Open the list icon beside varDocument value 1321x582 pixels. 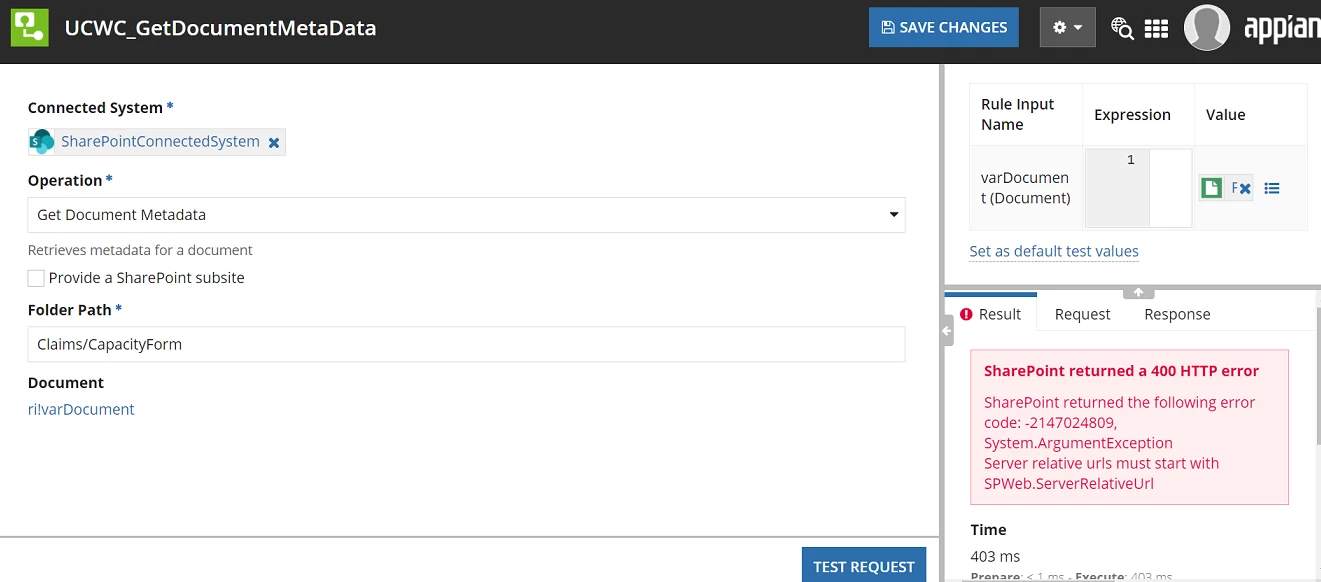(x=1271, y=188)
